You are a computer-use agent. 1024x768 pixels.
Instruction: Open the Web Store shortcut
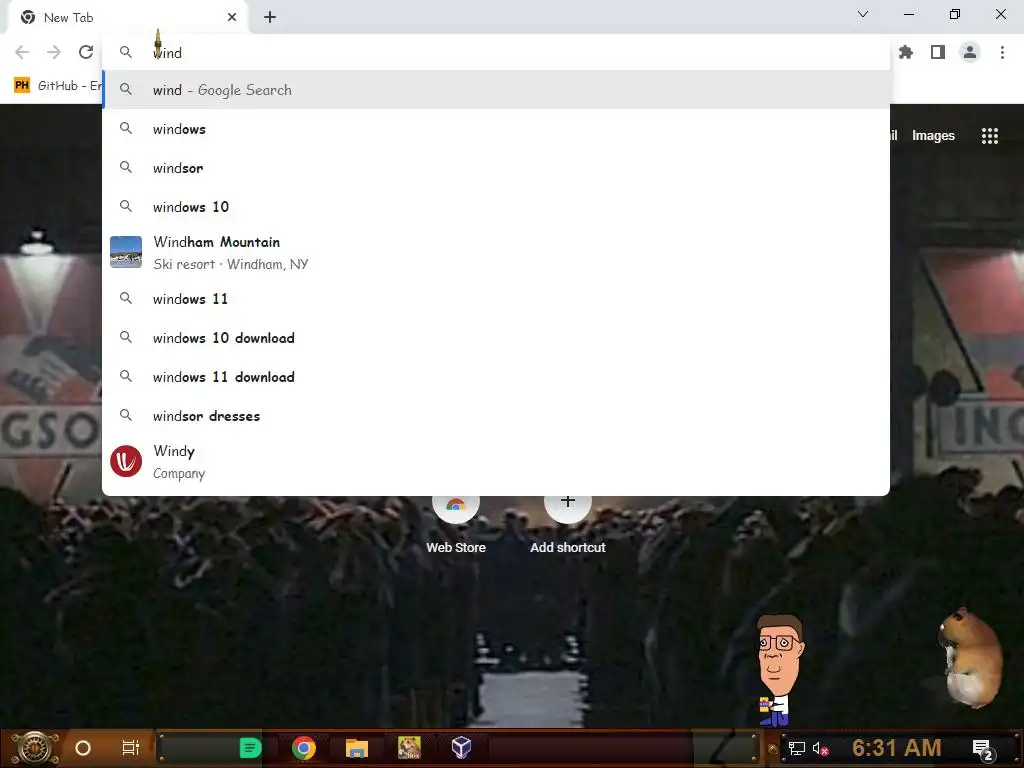pyautogui.click(x=456, y=525)
